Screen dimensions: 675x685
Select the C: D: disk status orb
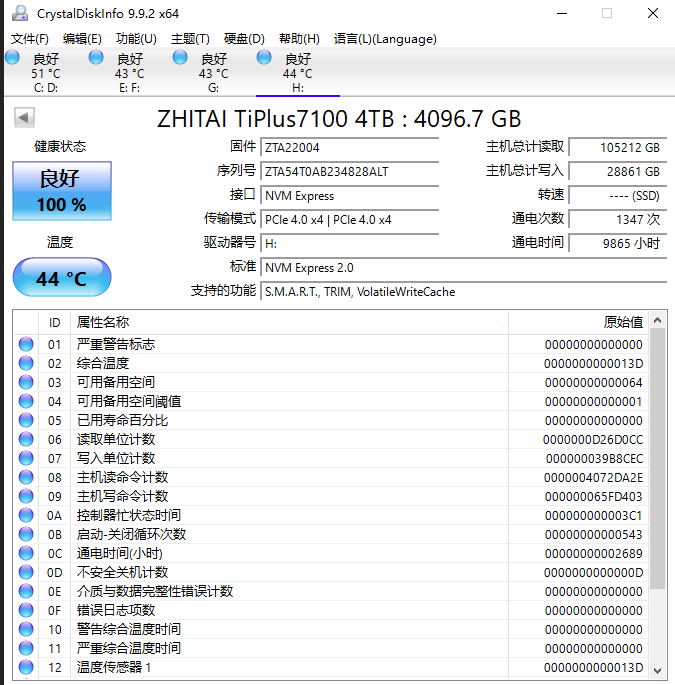coord(12,57)
